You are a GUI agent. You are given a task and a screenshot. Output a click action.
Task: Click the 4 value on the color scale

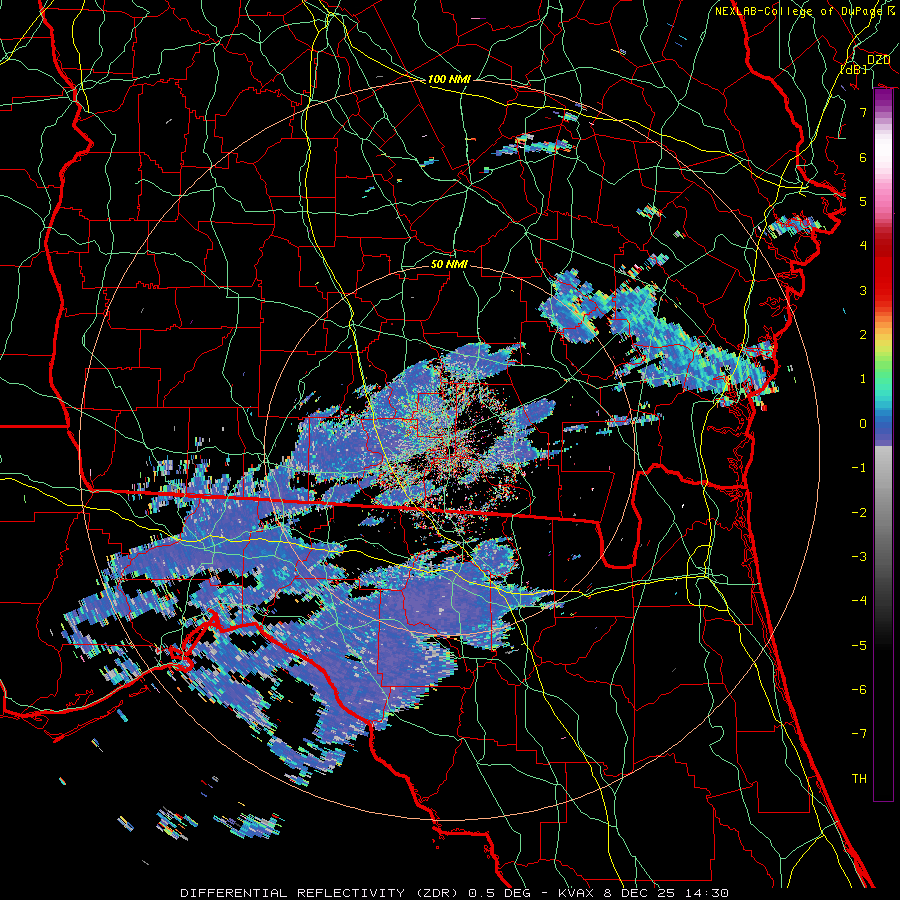[x=863, y=246]
